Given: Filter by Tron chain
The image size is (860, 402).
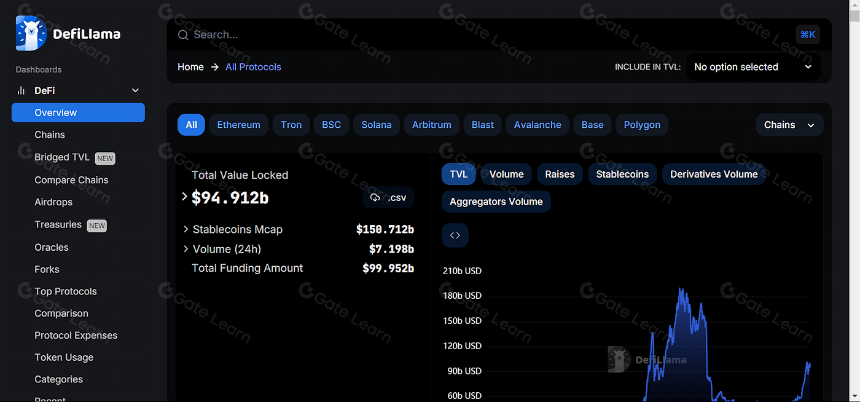Looking at the screenshot, I should coord(291,125).
